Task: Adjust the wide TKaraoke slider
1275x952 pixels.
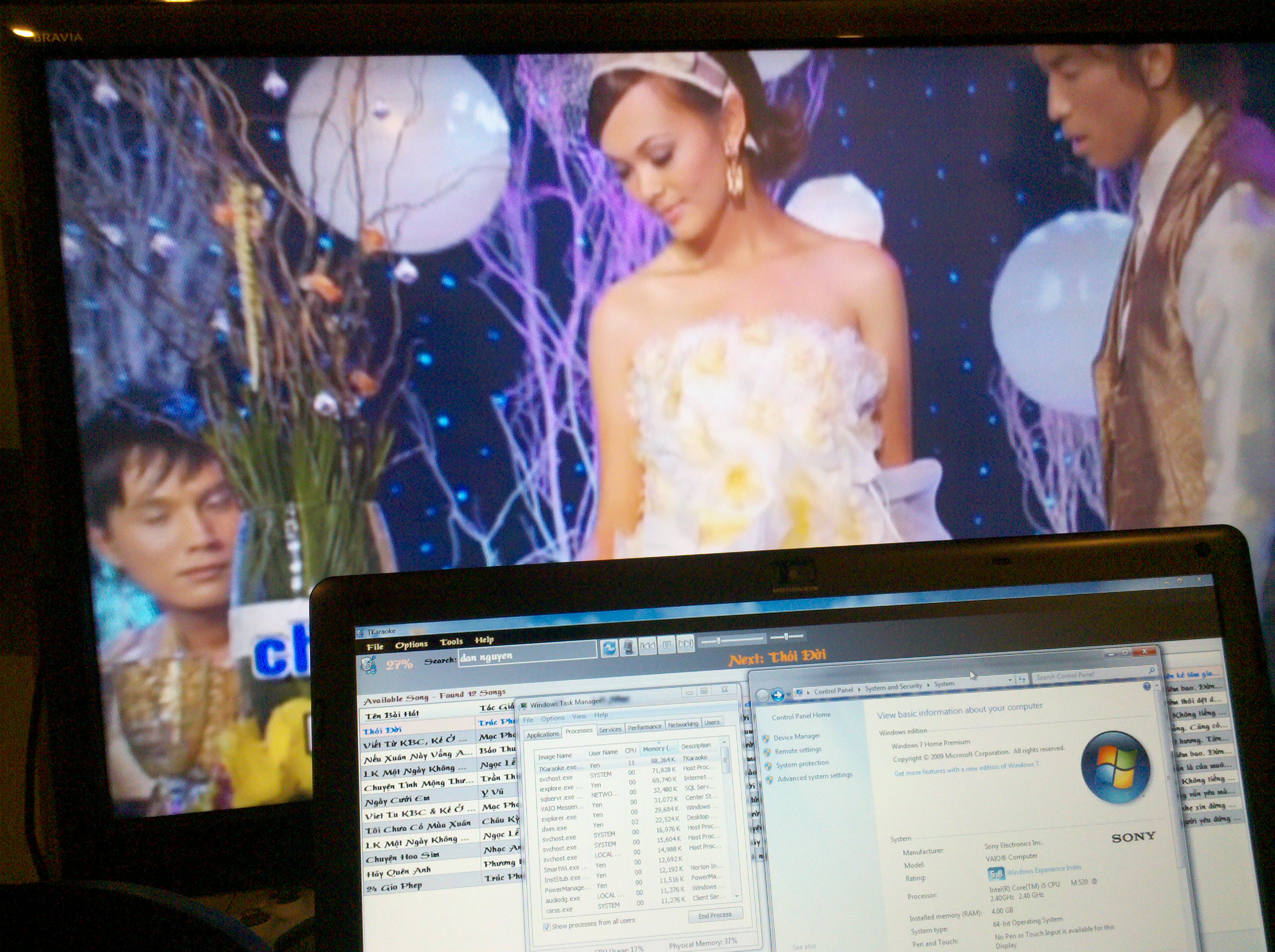Action: coord(732,640)
